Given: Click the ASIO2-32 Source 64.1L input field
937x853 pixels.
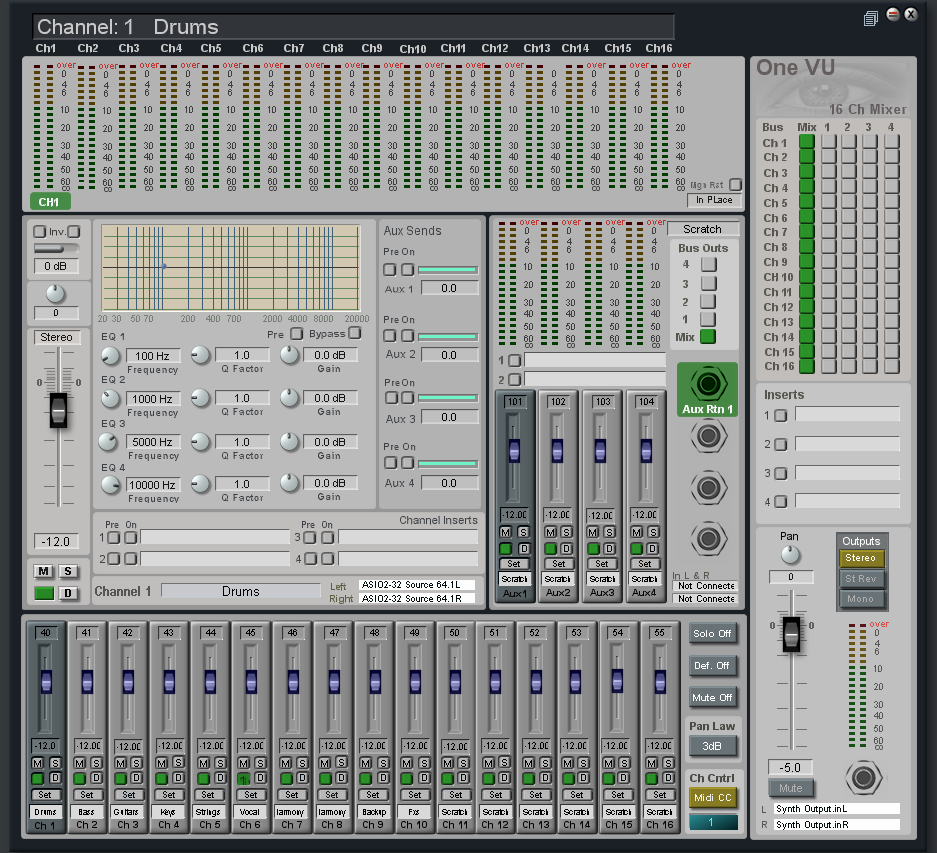Looking at the screenshot, I should 420,585.
